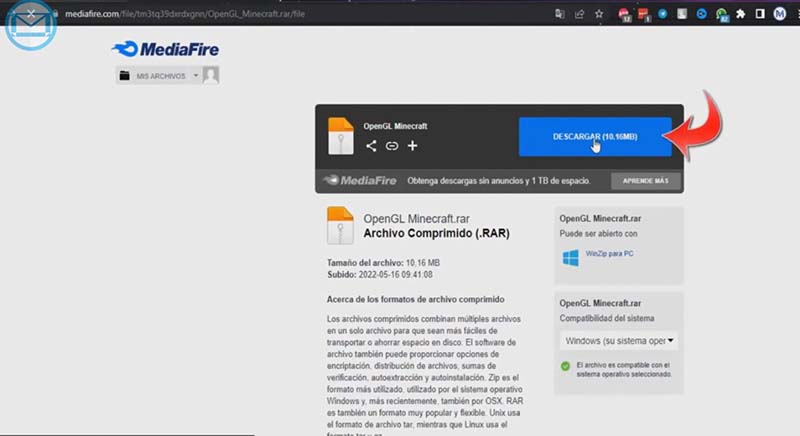Screen dimensions: 800x436
Task: Click the orange file icon beside OpenGL Minecraft.rar
Action: pos(340,225)
